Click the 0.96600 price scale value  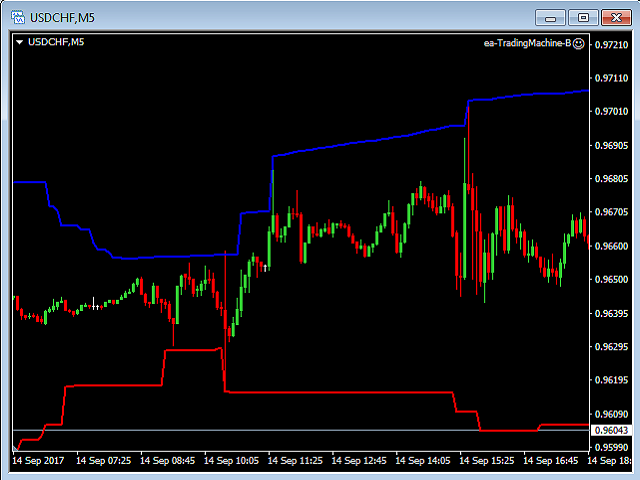pyautogui.click(x=611, y=246)
